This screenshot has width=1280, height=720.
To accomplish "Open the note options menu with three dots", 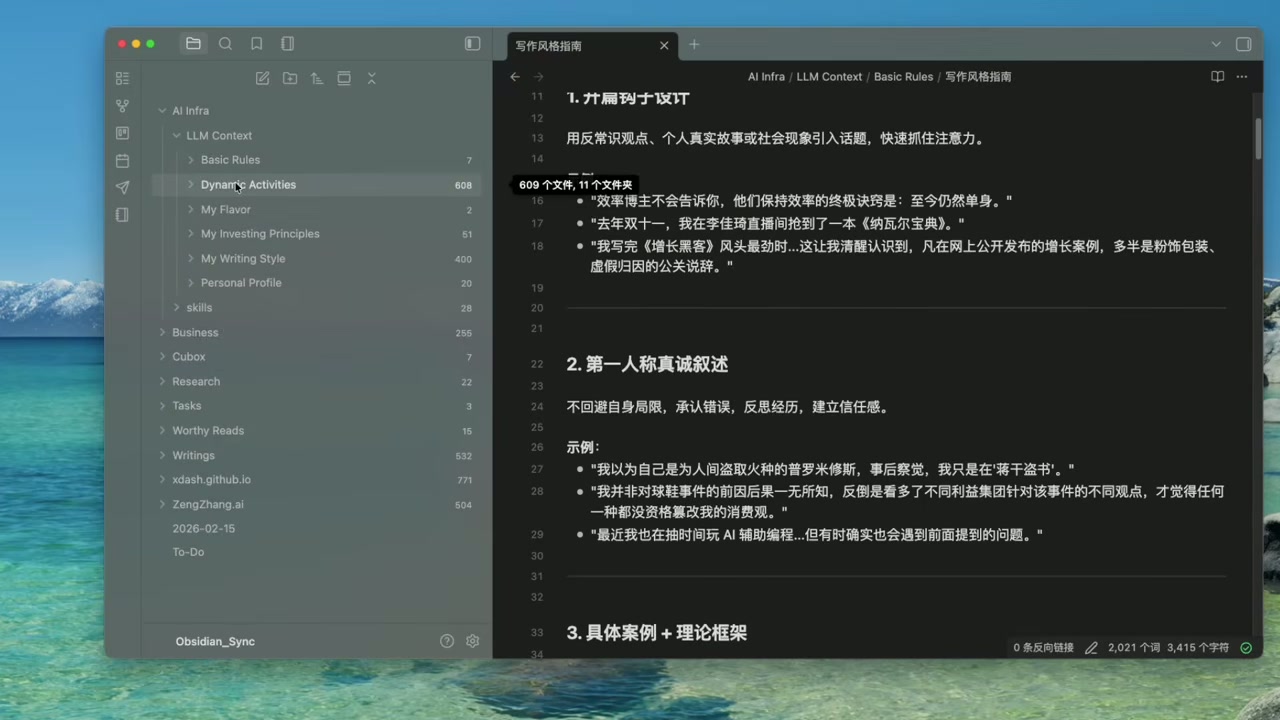I will pos(1242,76).
